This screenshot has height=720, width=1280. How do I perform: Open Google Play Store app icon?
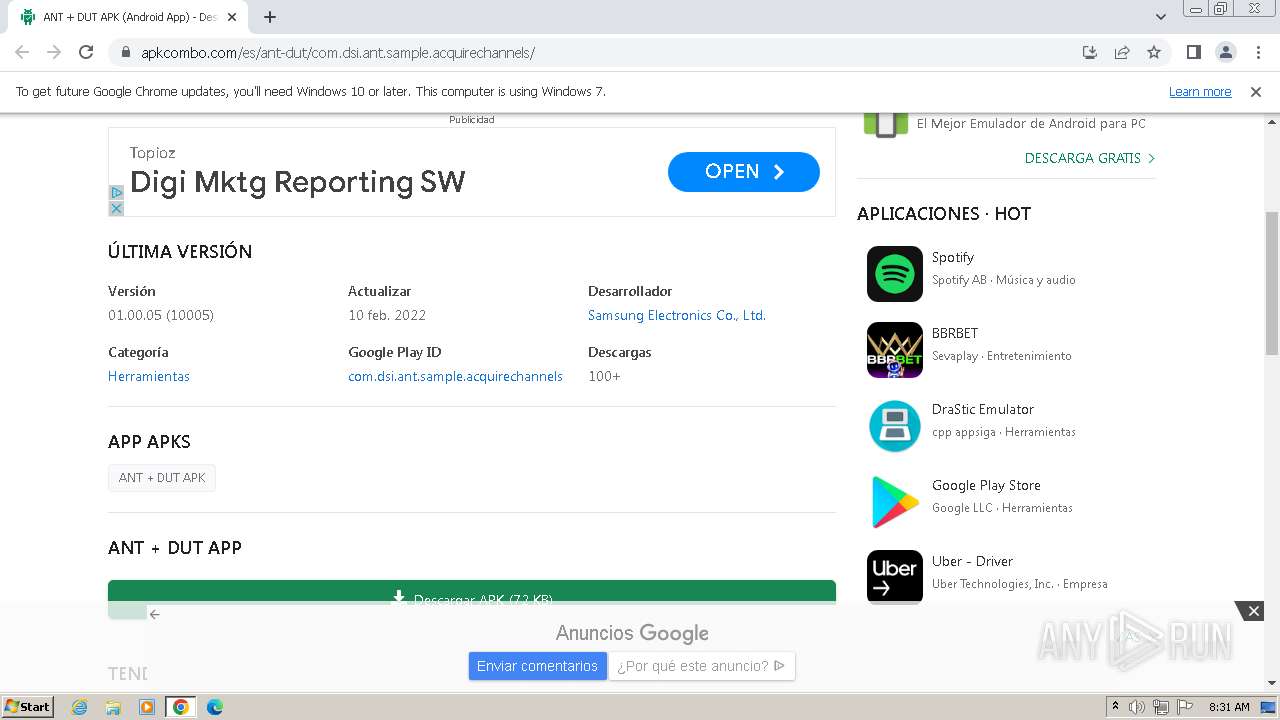[895, 502]
